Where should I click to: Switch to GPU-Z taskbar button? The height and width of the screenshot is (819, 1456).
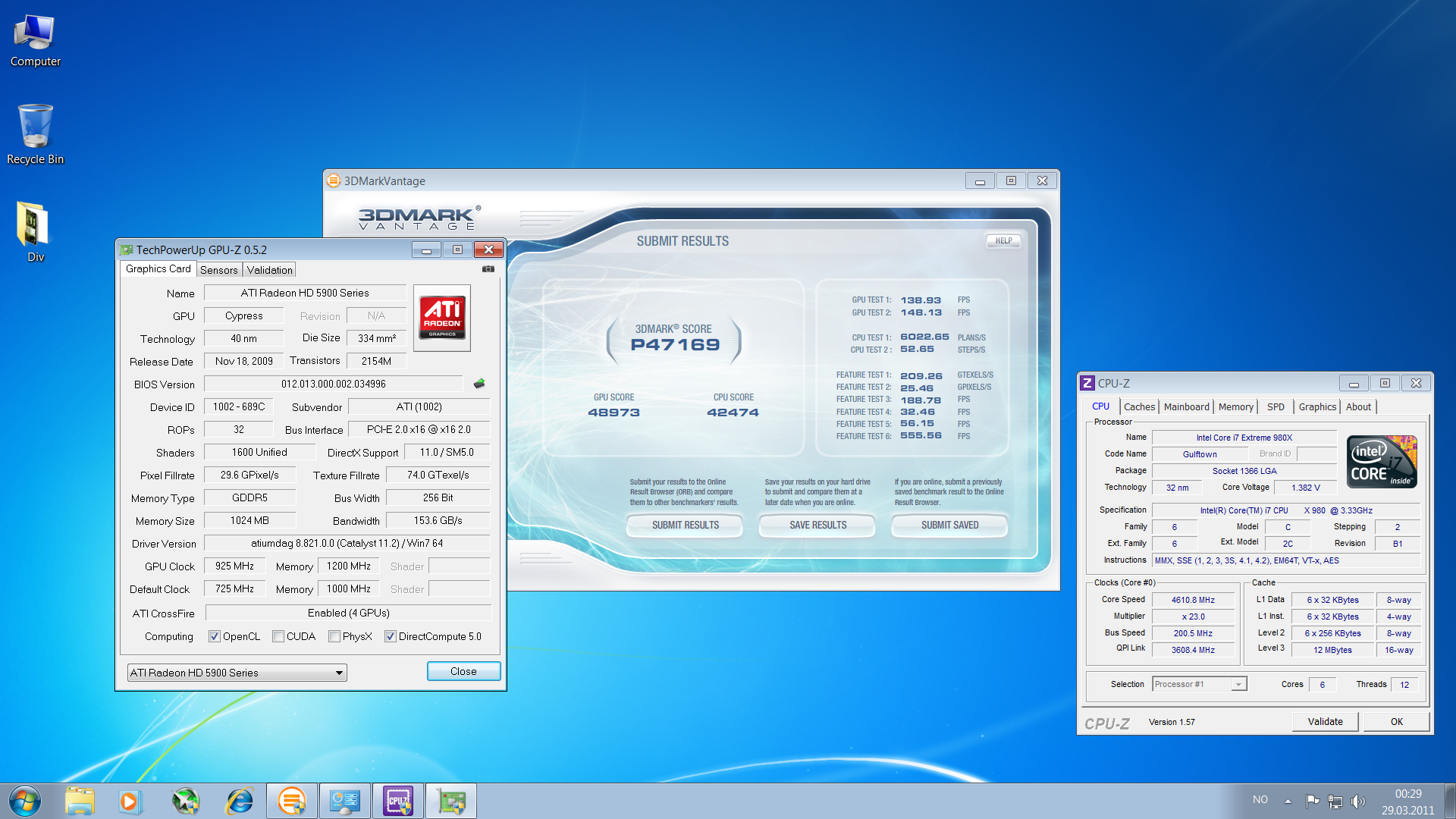451,801
